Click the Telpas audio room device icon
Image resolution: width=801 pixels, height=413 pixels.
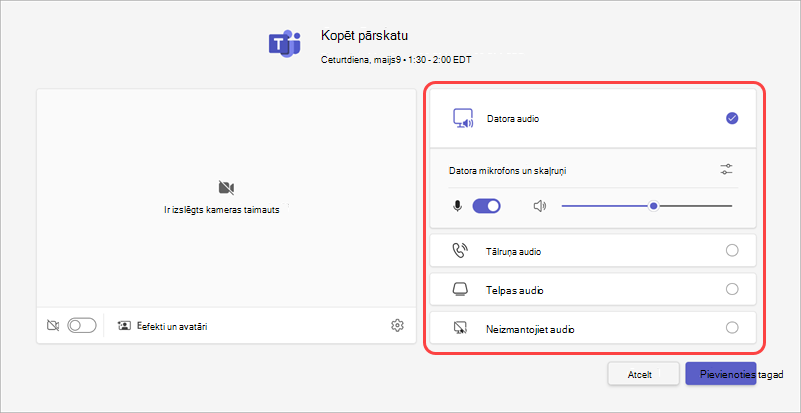click(459, 290)
